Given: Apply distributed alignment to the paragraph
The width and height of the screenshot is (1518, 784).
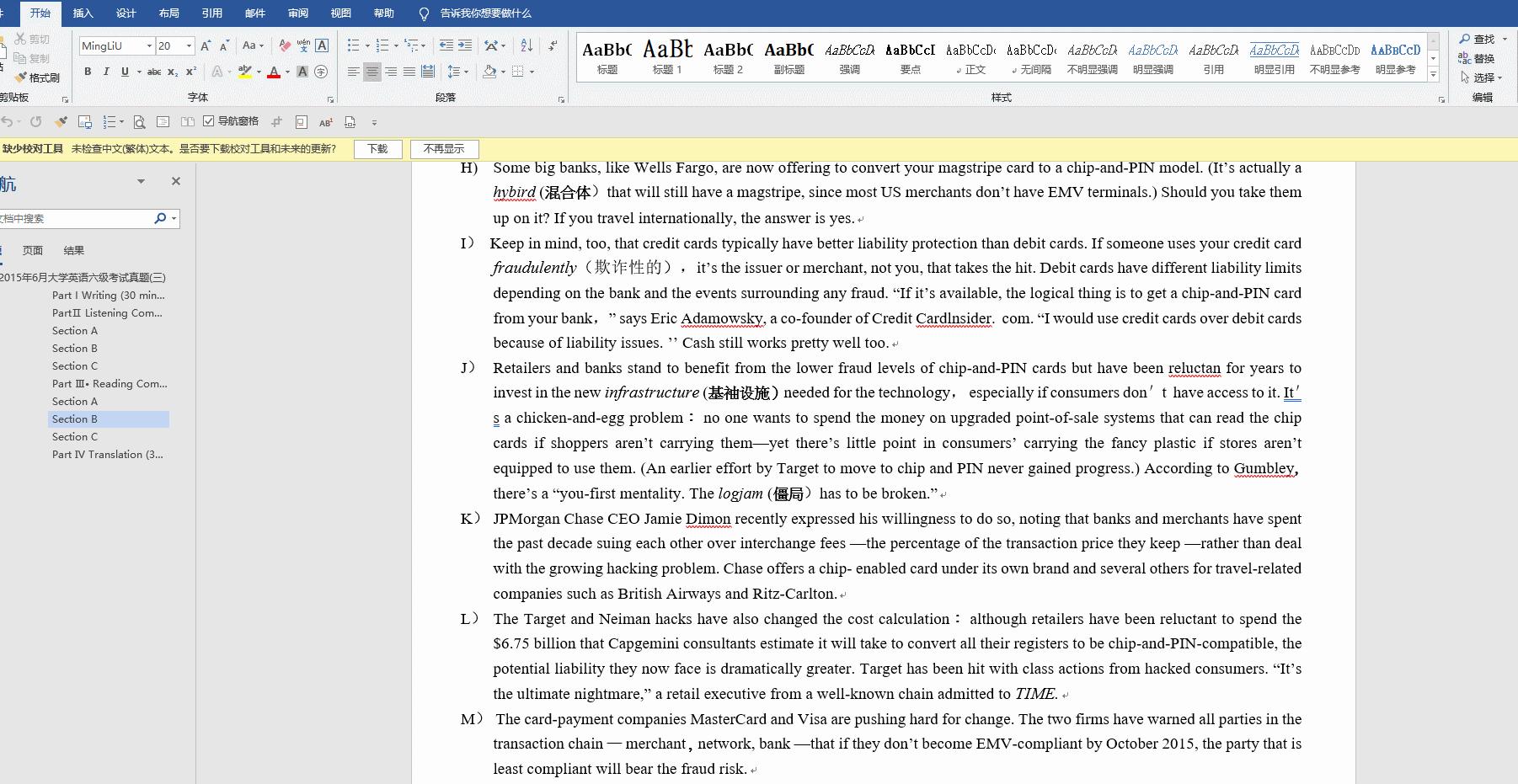Looking at the screenshot, I should click(x=428, y=72).
